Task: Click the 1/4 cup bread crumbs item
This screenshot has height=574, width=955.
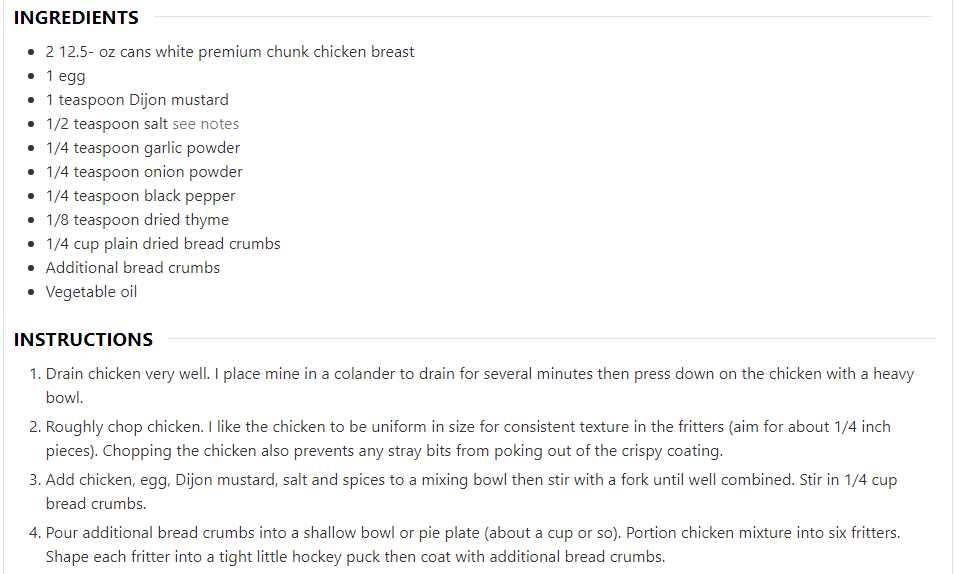Action: point(163,244)
